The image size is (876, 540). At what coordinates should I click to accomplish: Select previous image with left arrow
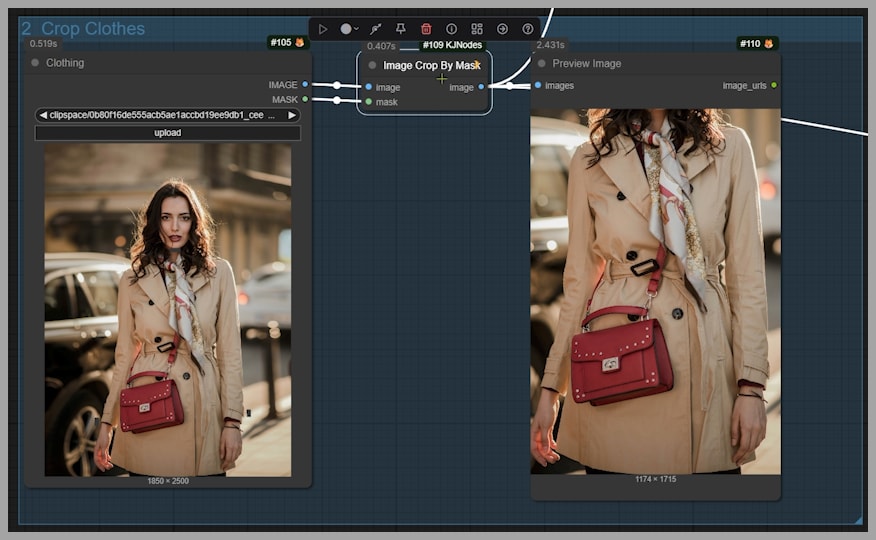[x=43, y=115]
